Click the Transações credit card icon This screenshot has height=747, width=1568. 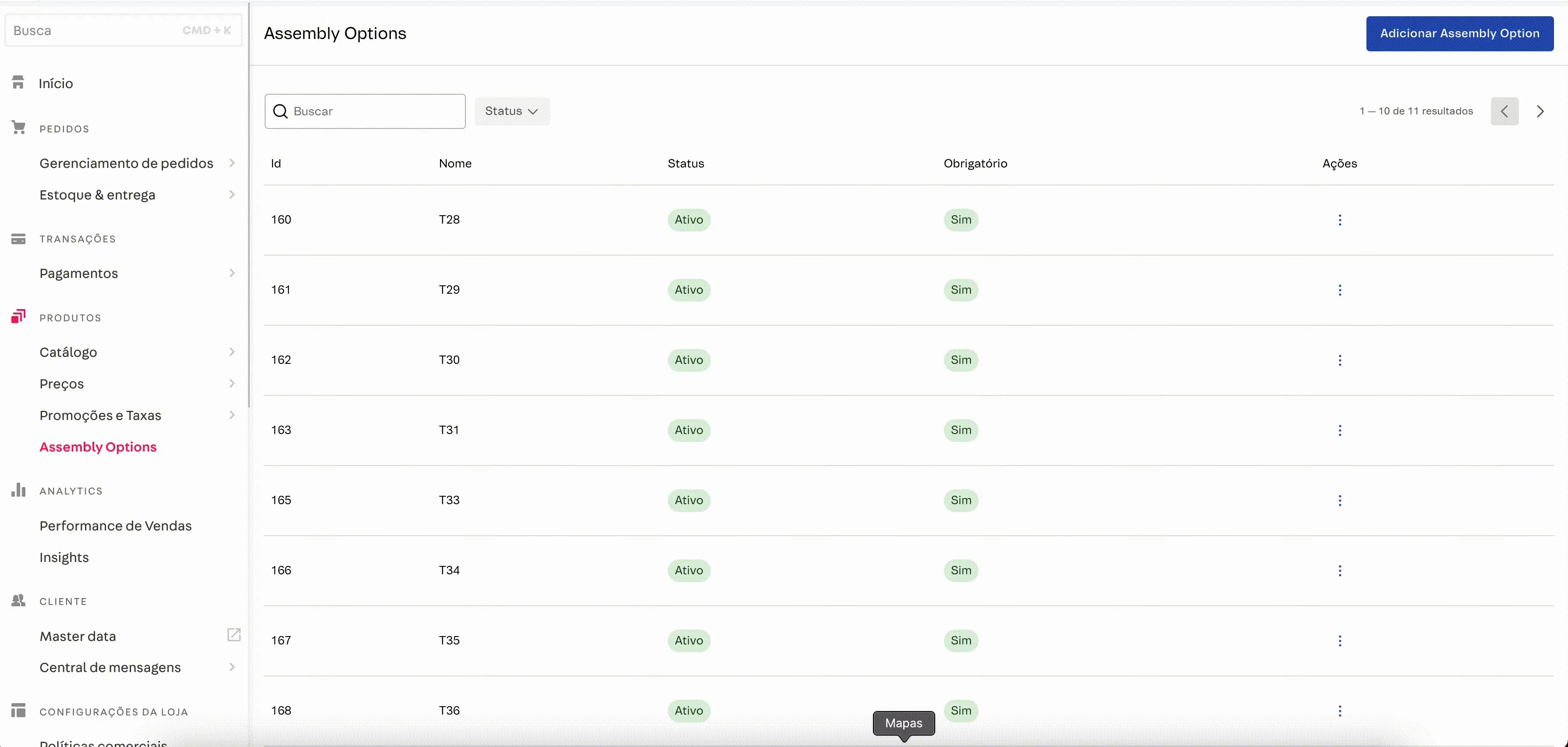coord(19,238)
